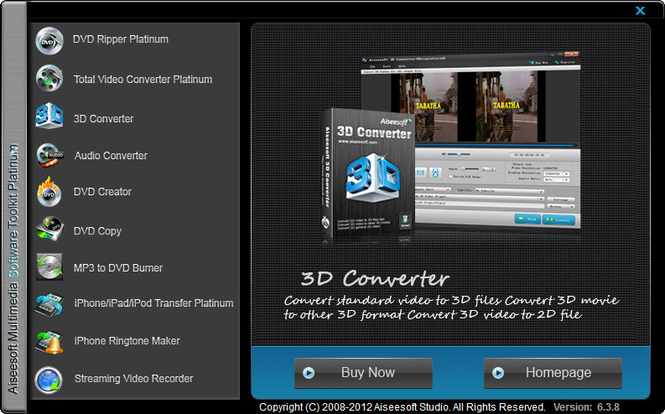Click the Total Video Converter film reel icon
Screen dimensions: 665x414
click(x=49, y=78)
